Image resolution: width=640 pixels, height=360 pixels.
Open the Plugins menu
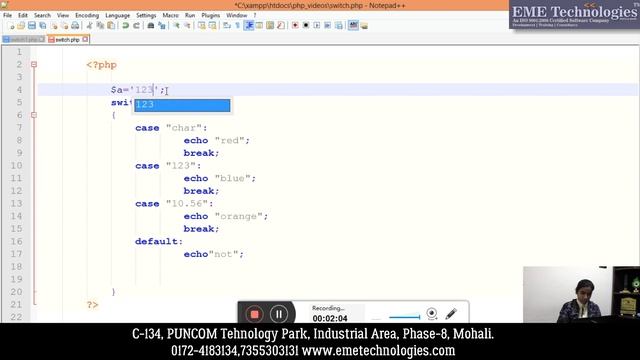[x=211, y=15]
